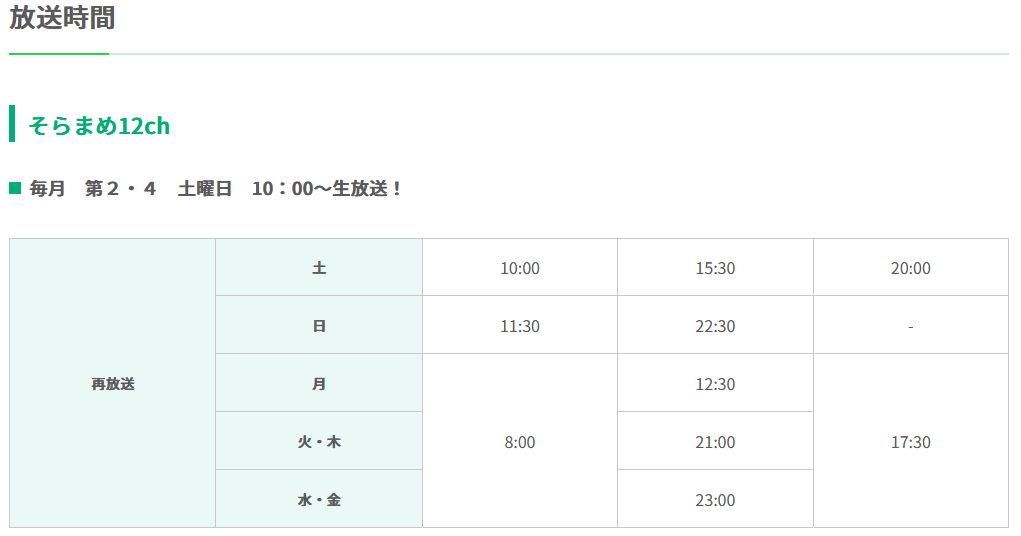Image resolution: width=1021 pixels, height=536 pixels.
Task: Click the 火・木 day header cell
Action: [319, 441]
